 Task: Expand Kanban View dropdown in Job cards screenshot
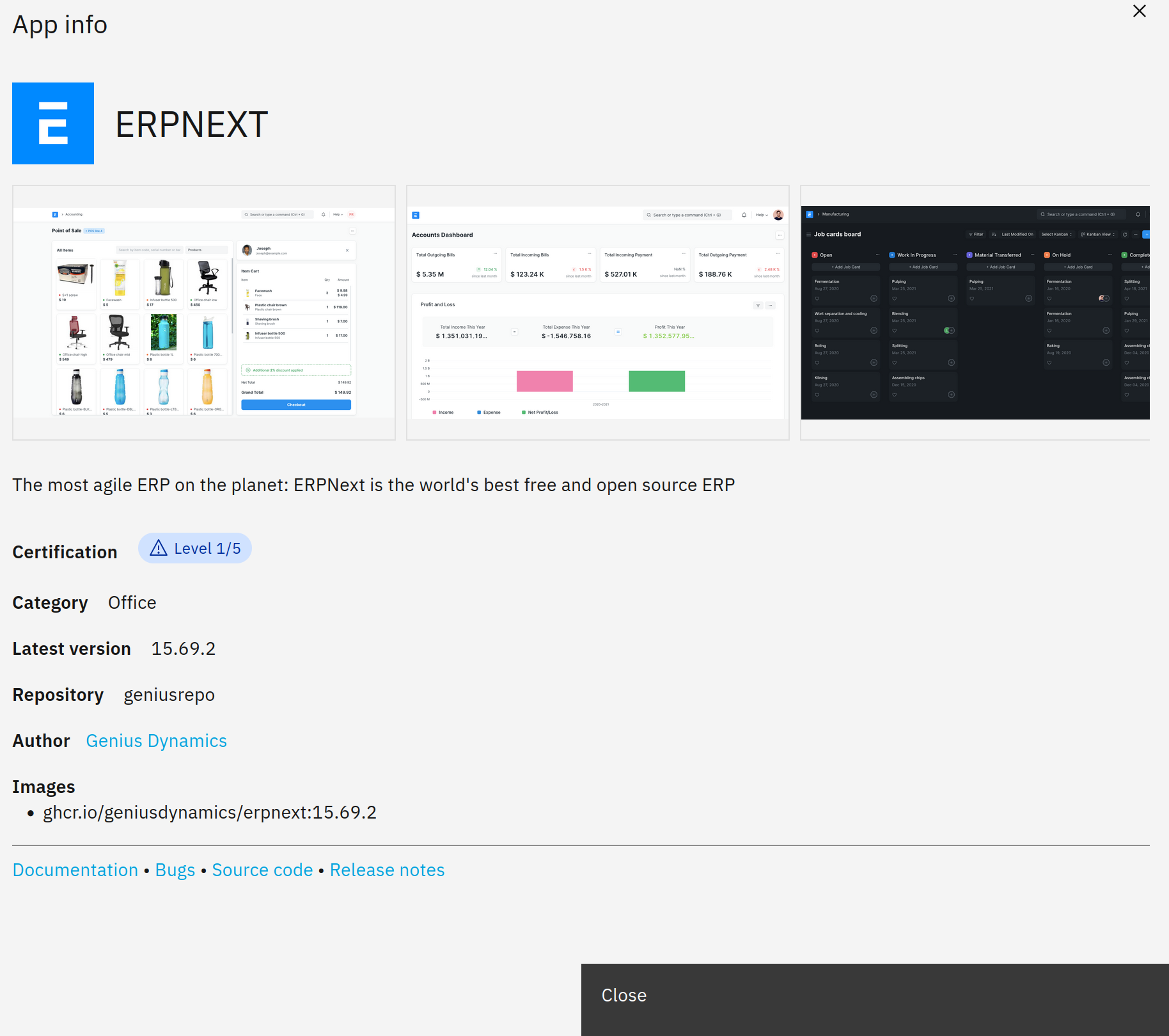pyautogui.click(x=1098, y=235)
